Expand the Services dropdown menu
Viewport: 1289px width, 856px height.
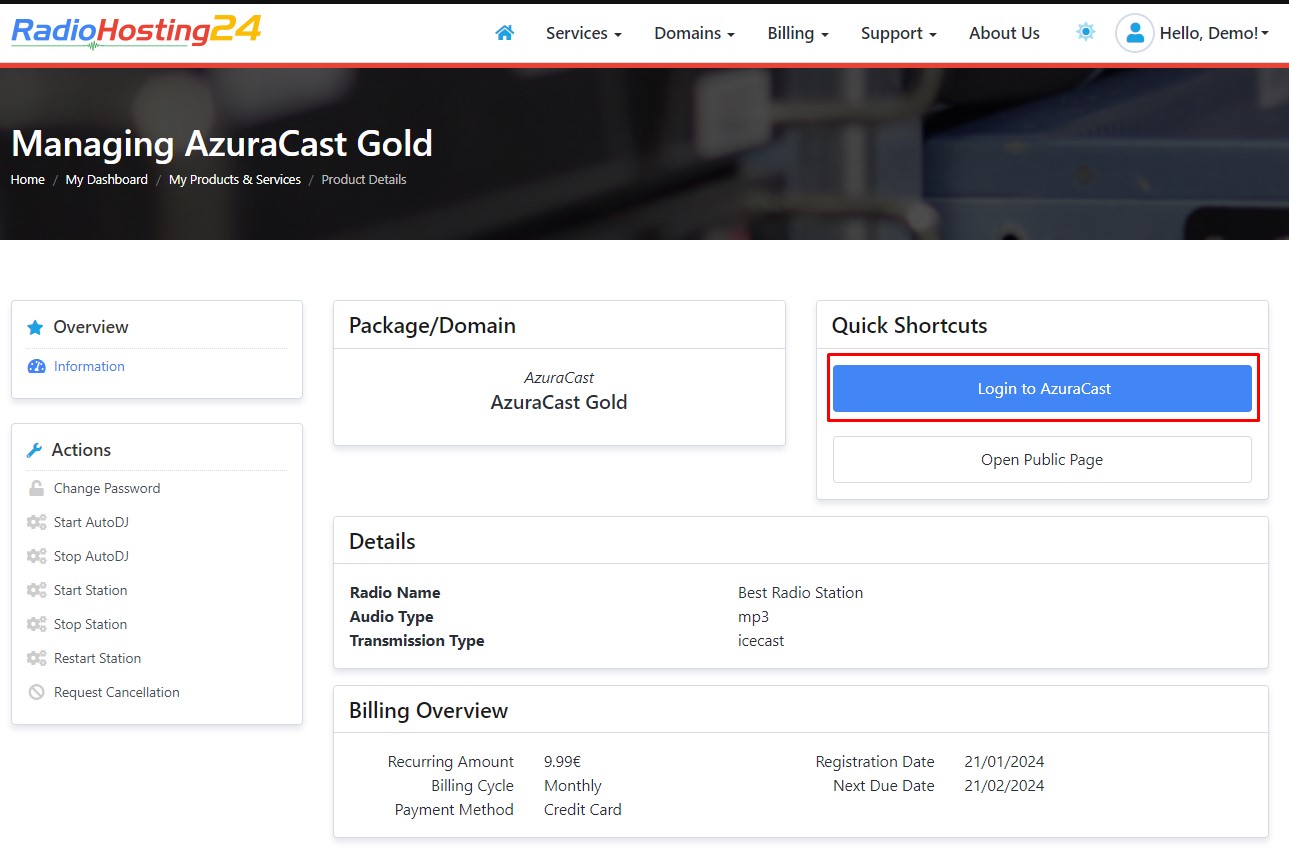pos(583,33)
